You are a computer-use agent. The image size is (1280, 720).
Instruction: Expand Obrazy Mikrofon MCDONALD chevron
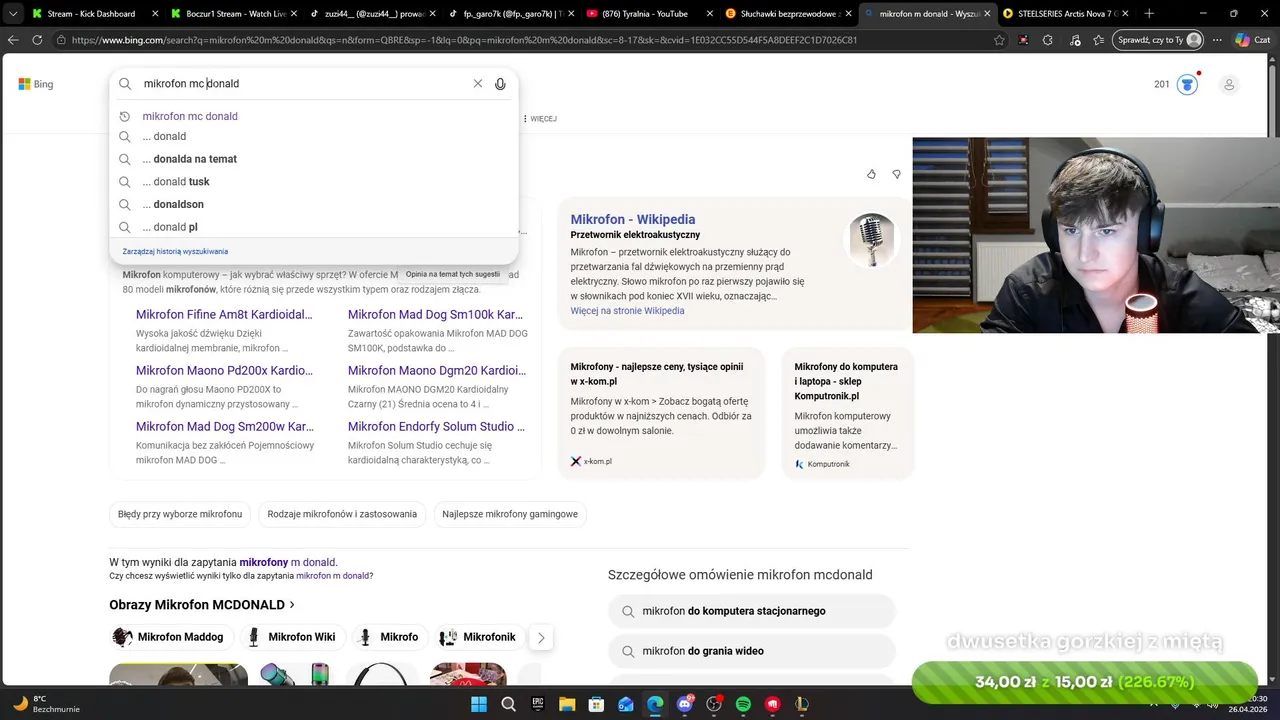pos(292,605)
